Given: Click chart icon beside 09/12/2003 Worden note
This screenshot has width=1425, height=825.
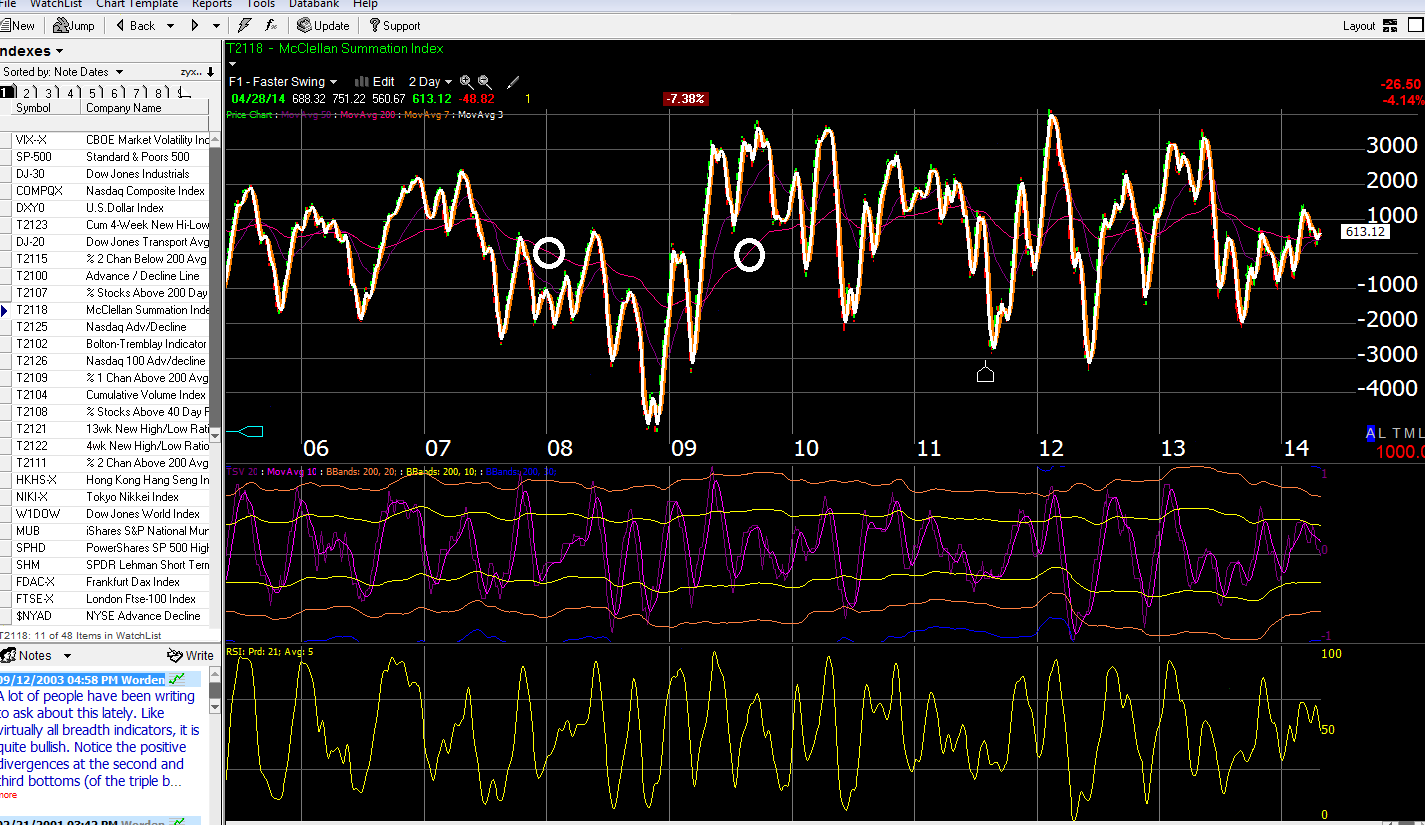Looking at the screenshot, I should tap(177, 680).
